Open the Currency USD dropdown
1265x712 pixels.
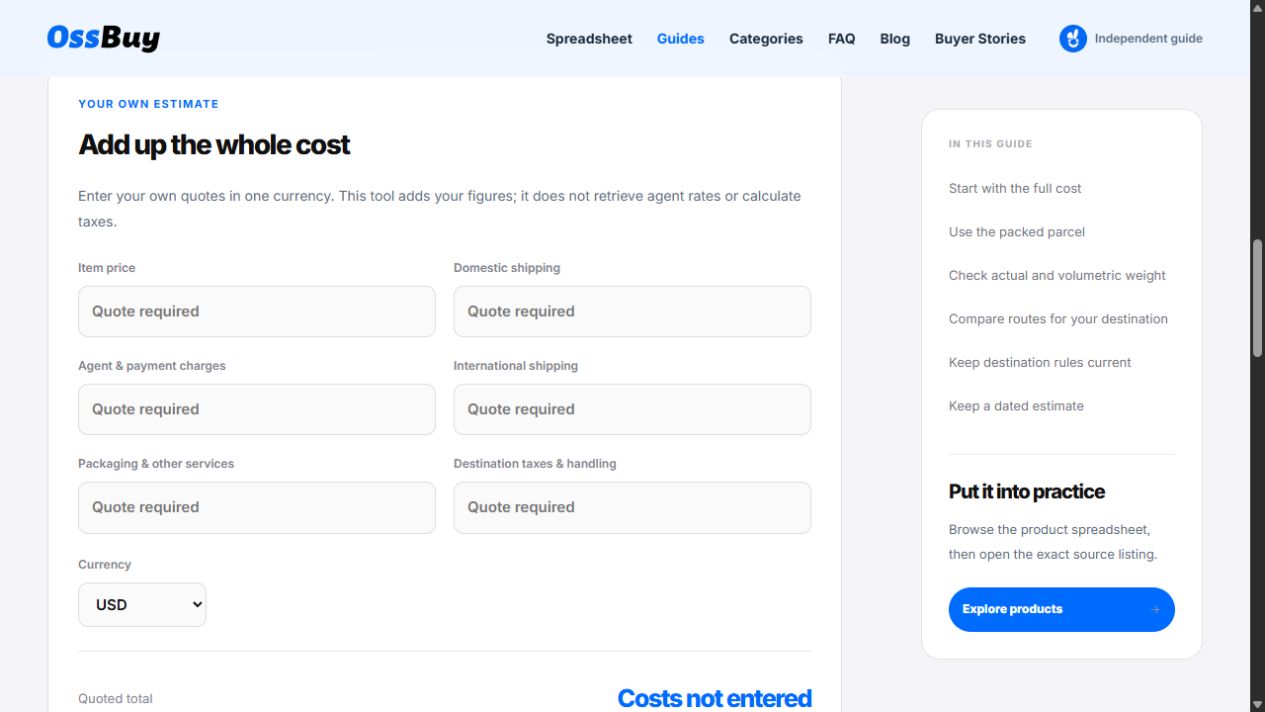pyautogui.click(x=142, y=605)
